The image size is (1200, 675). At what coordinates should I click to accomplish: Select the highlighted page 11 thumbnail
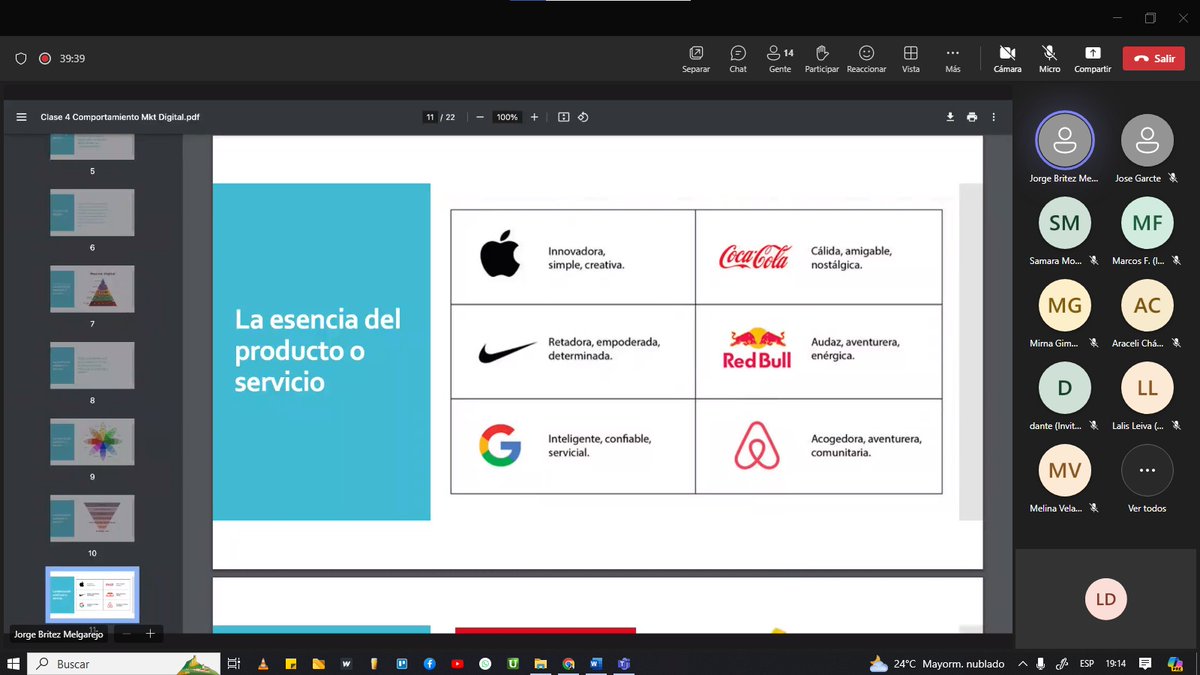pos(92,595)
